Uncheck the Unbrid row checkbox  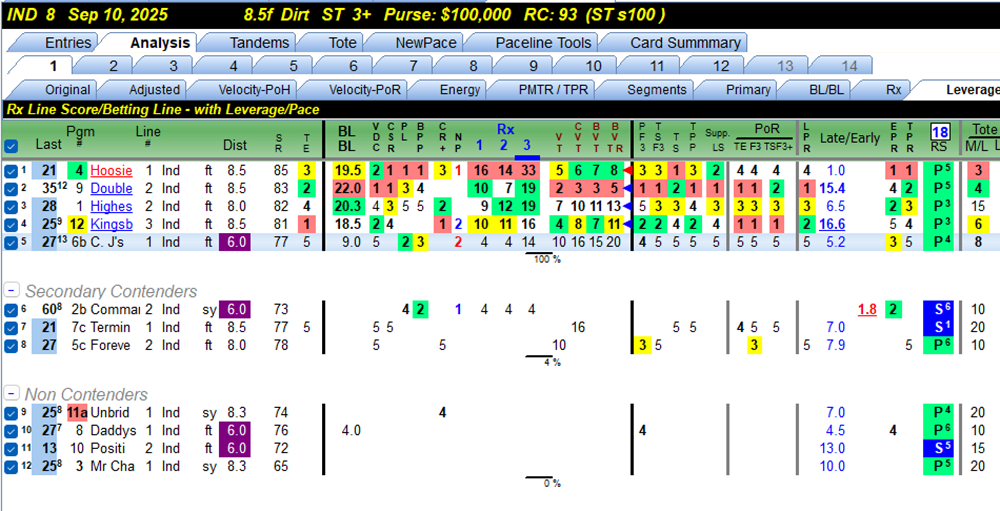pyautogui.click(x=10, y=413)
